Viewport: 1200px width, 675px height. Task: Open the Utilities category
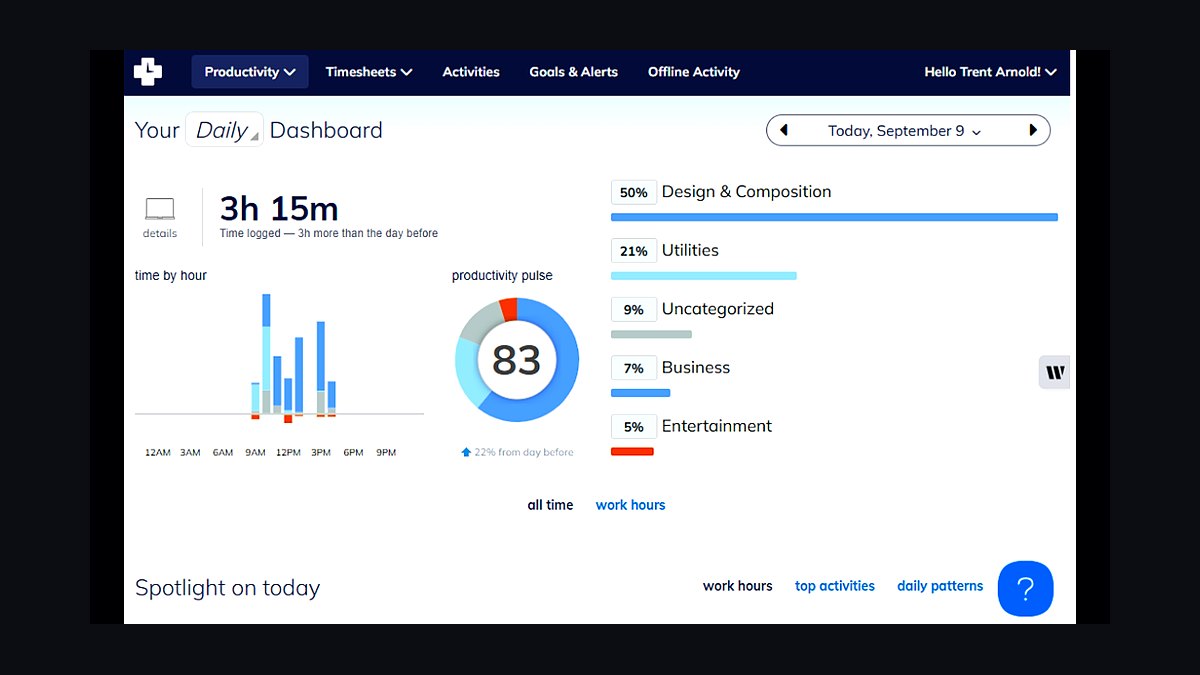click(690, 250)
